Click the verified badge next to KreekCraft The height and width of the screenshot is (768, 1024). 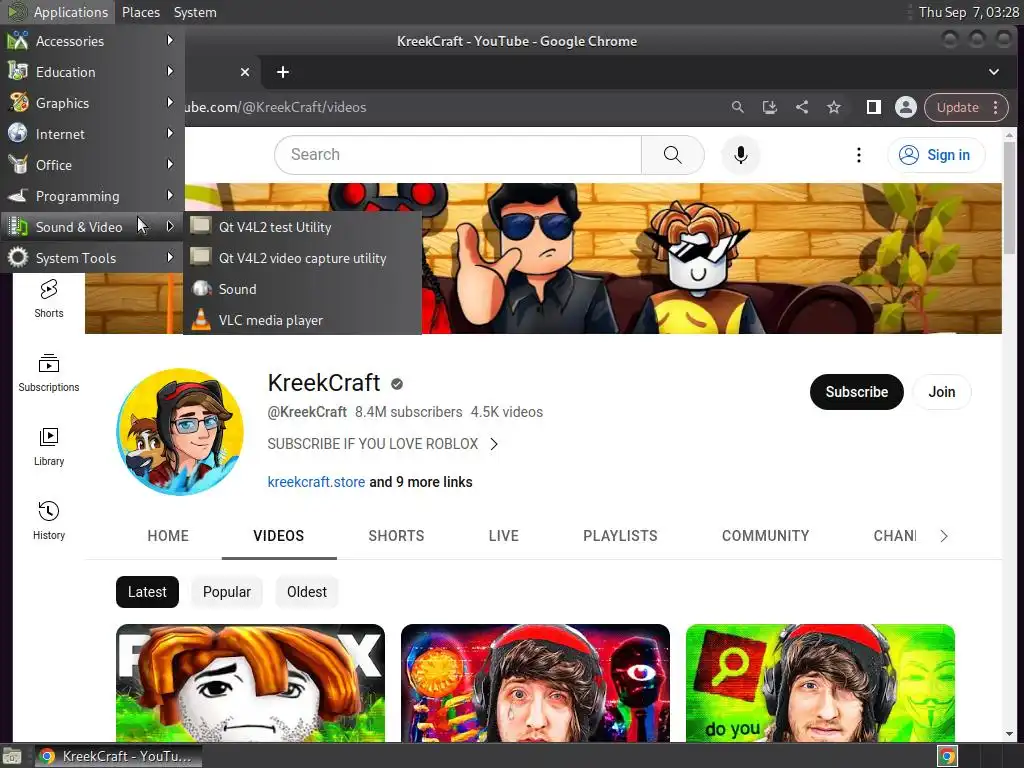tap(396, 384)
